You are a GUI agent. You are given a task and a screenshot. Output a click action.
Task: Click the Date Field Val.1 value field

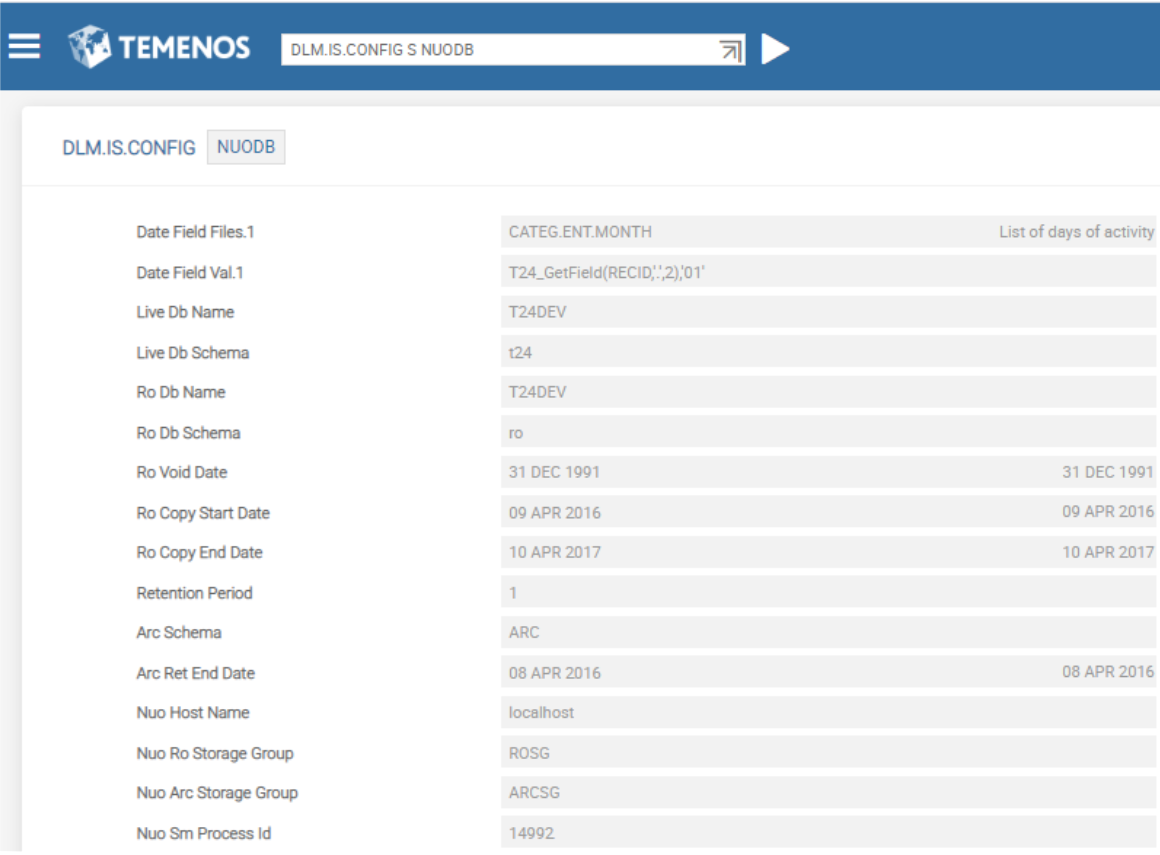click(827, 272)
